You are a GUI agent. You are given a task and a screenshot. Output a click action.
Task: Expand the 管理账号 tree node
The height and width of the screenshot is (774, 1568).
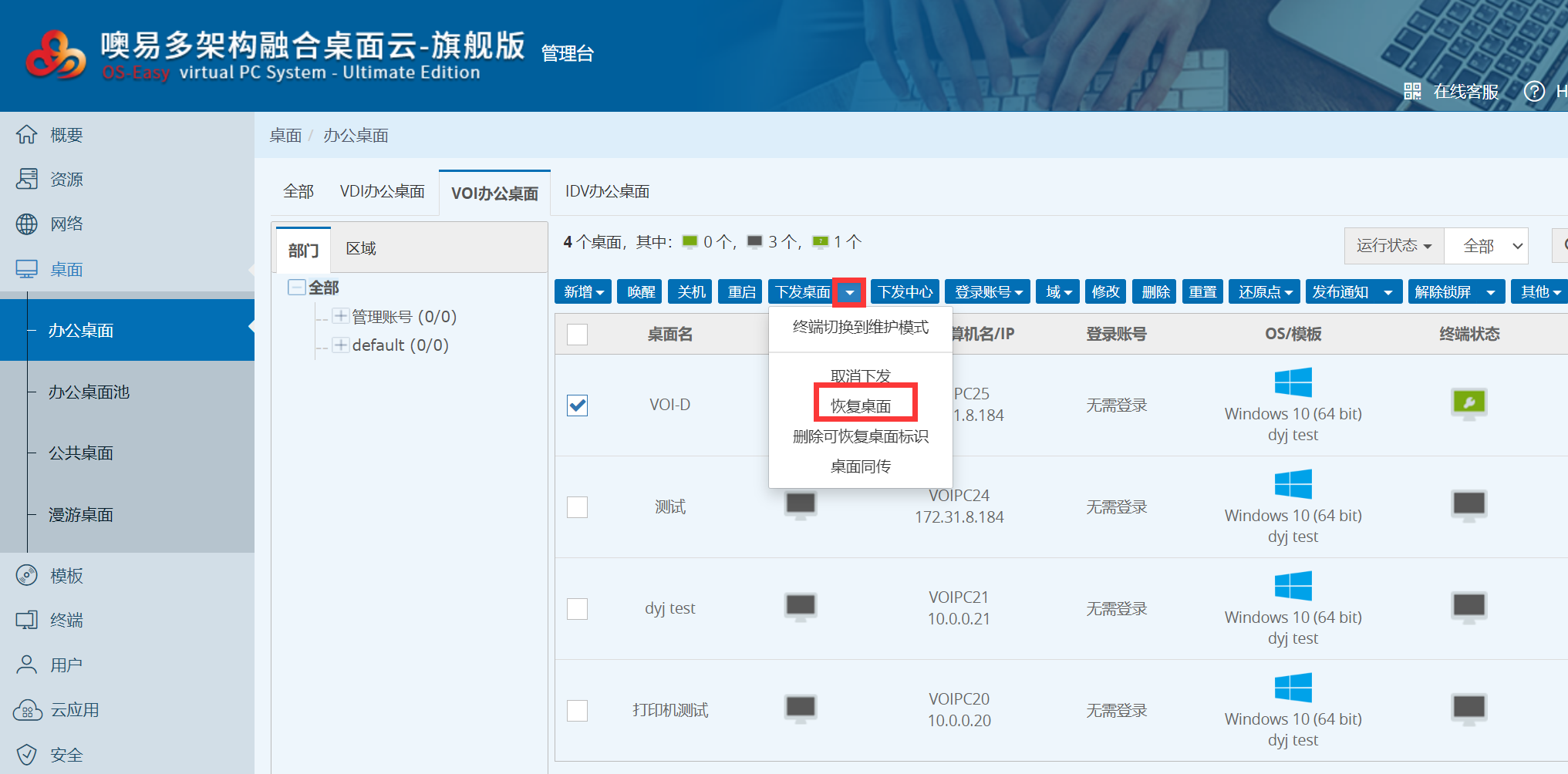point(340,316)
